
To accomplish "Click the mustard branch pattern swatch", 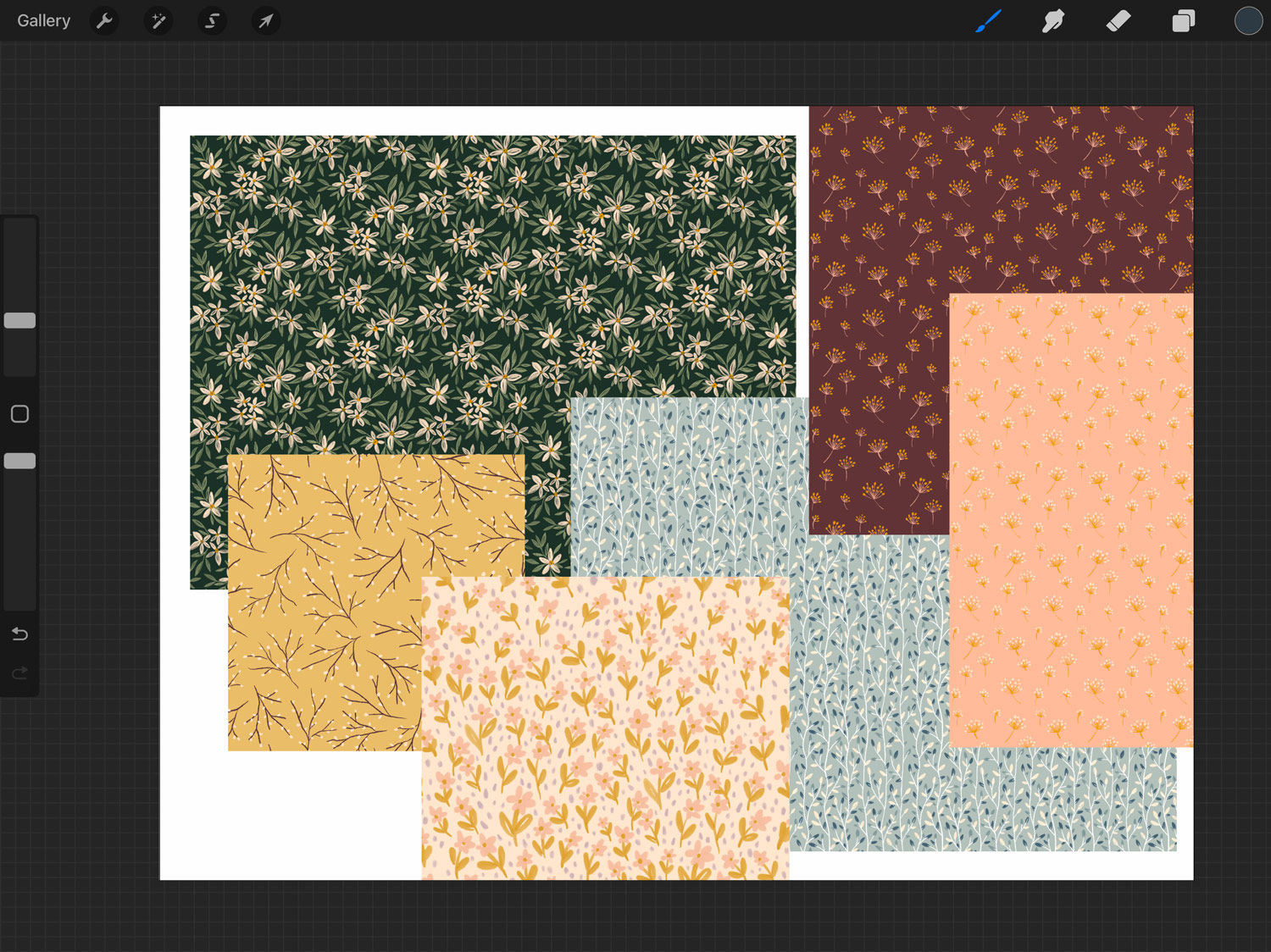I will click(325, 602).
